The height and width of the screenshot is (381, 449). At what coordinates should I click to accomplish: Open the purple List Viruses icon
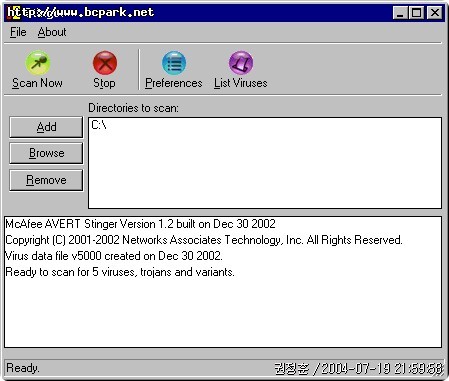click(241, 63)
